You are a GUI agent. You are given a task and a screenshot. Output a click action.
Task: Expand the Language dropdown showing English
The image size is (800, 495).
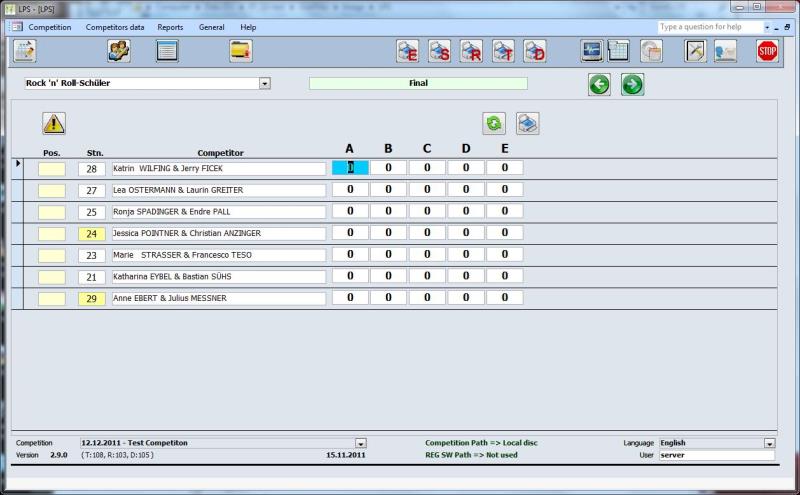[769, 443]
